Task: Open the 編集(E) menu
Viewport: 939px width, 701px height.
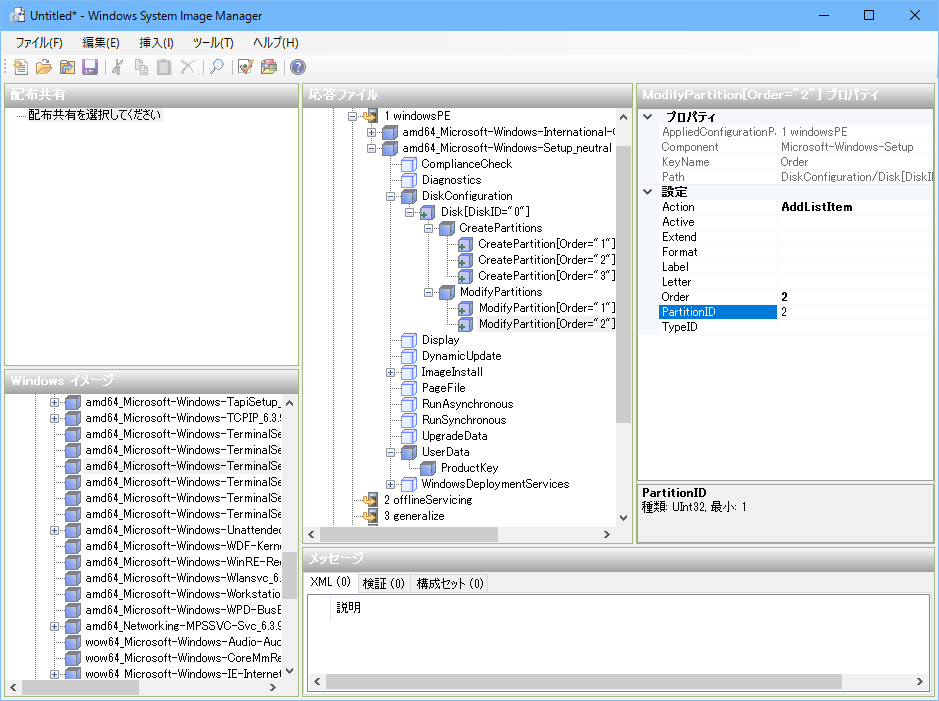Action: click(x=101, y=43)
